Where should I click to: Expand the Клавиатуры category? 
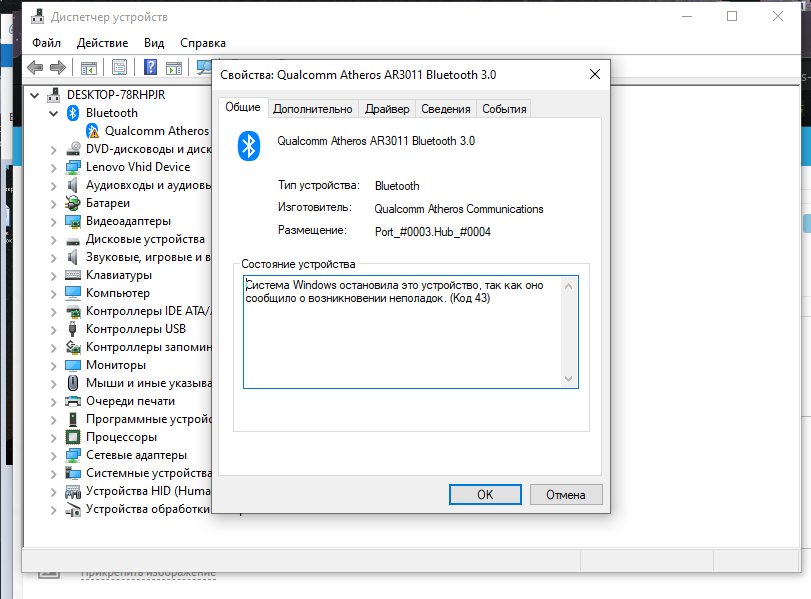click(53, 276)
